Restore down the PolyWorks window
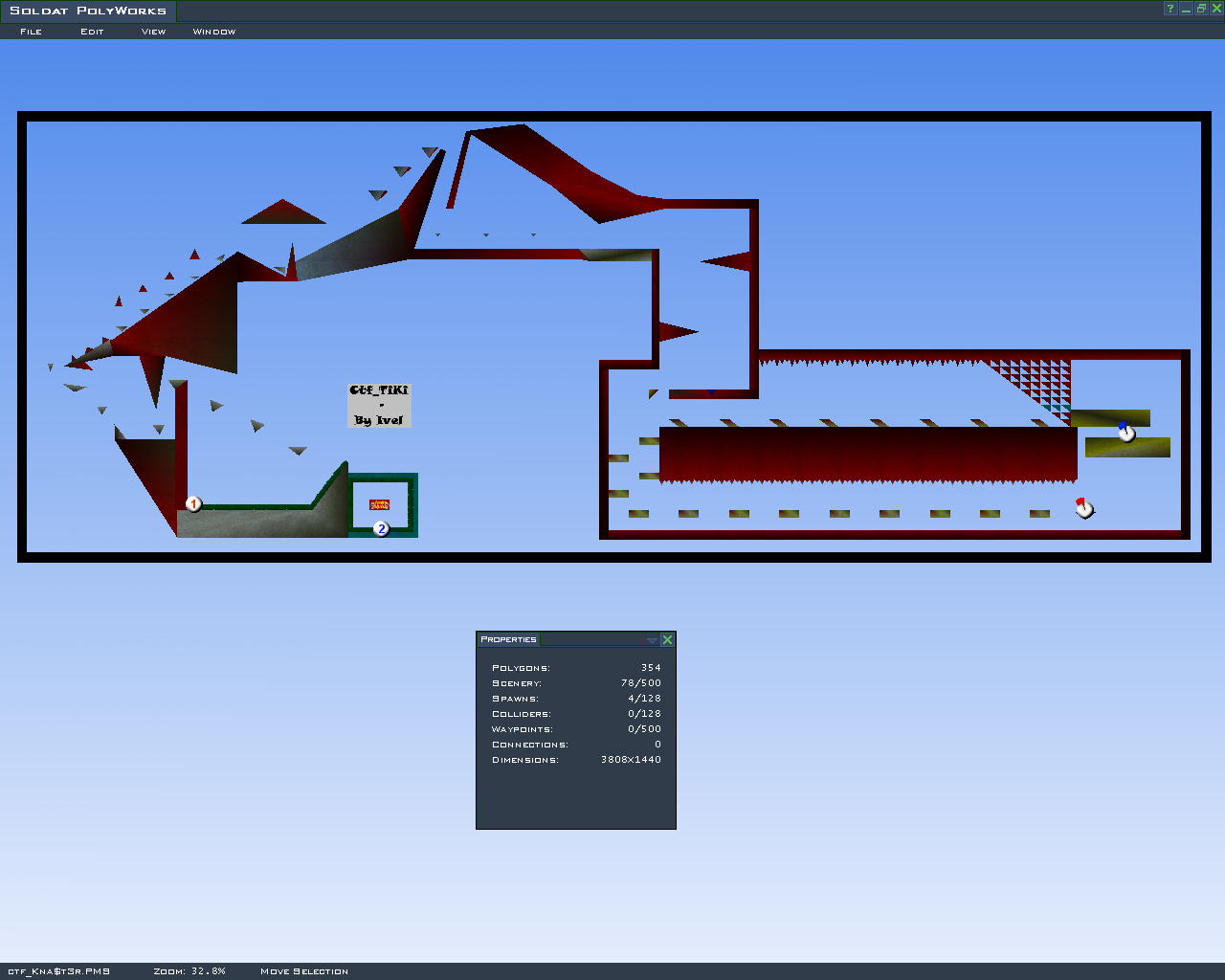1225x980 pixels. 1201,9
